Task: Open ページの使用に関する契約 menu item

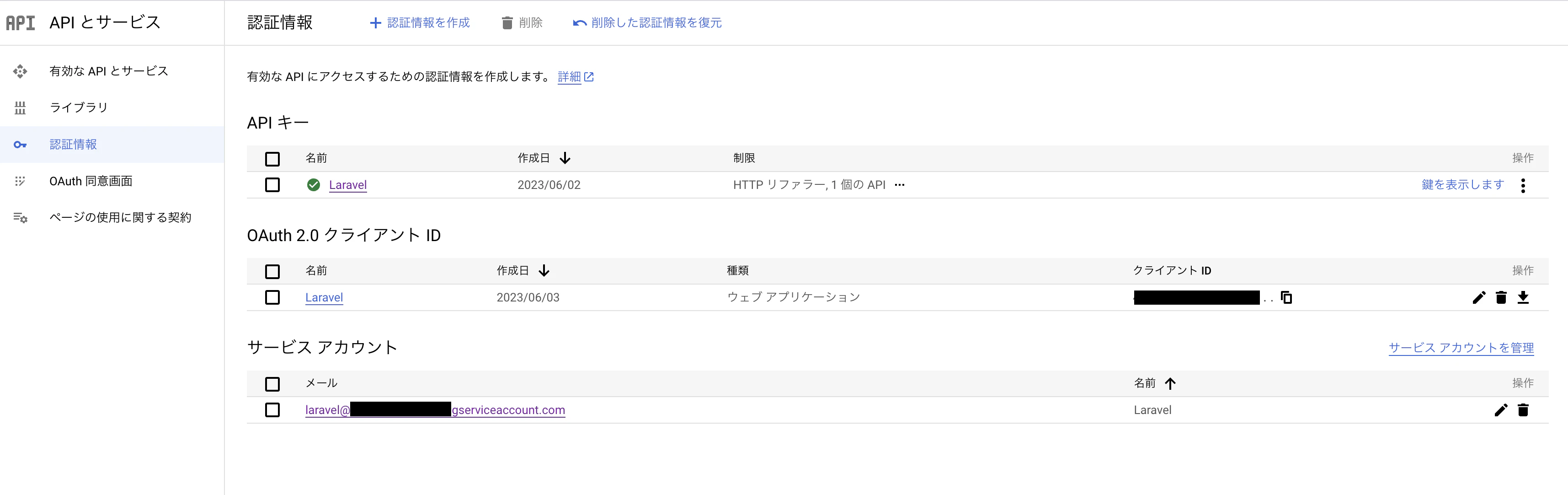Action: (x=112, y=217)
